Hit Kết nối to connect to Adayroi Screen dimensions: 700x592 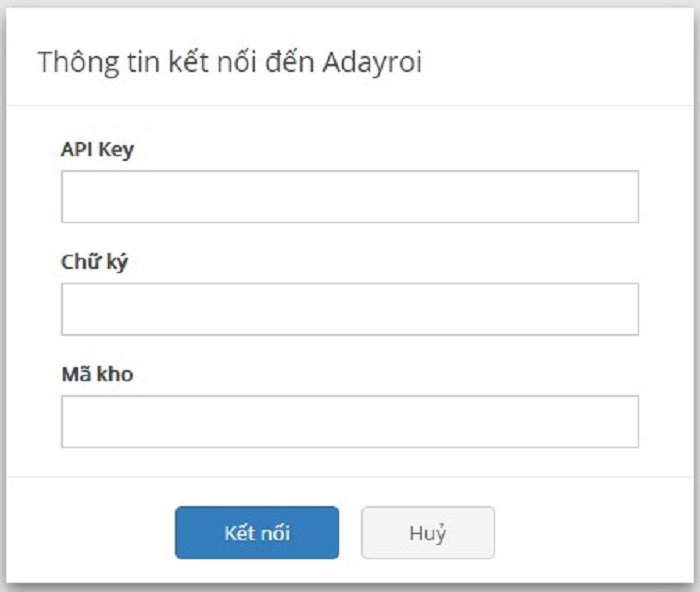click(x=257, y=533)
